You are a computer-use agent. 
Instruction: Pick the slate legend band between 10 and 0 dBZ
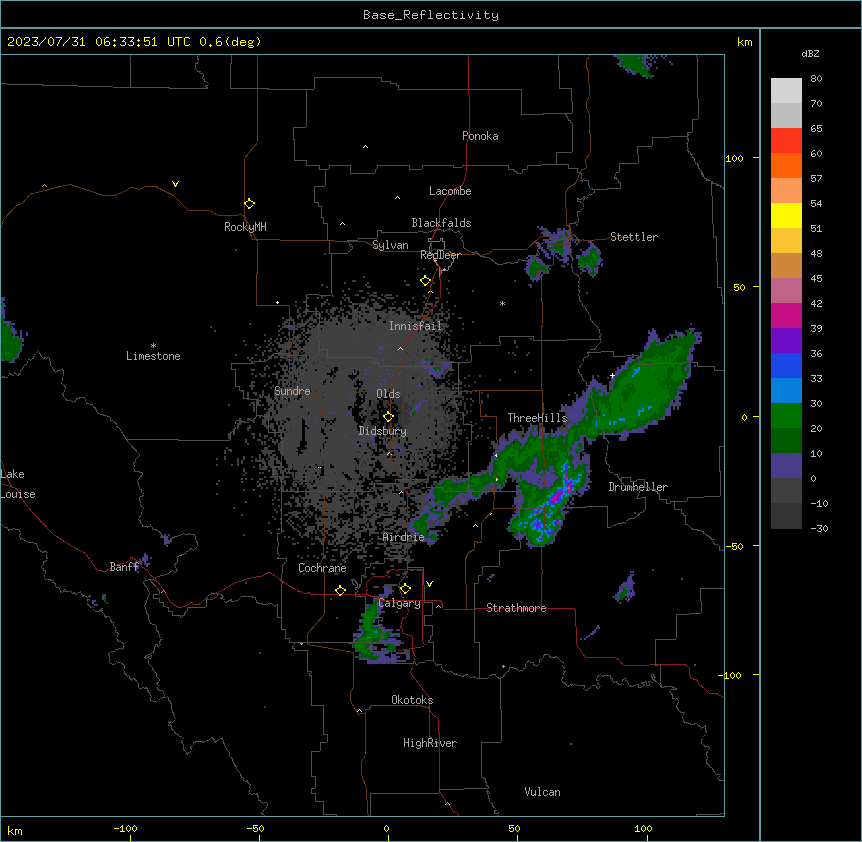pyautogui.click(x=786, y=466)
